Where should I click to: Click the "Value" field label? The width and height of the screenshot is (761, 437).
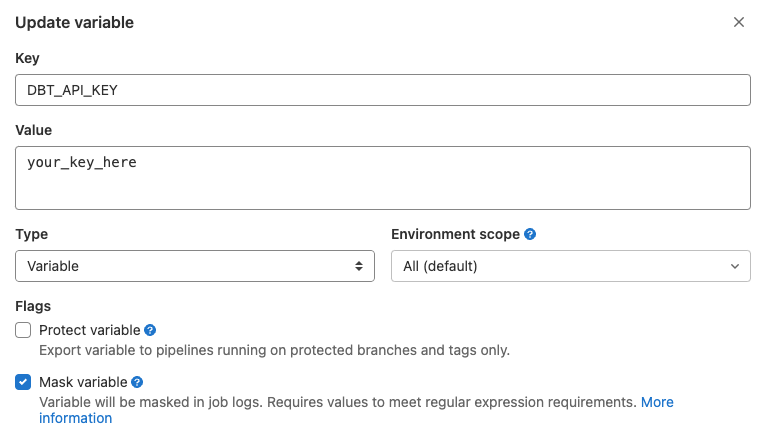33,130
